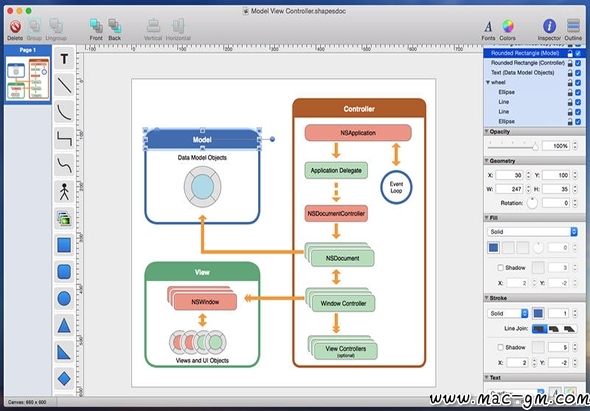Image resolution: width=590 pixels, height=411 pixels.
Task: Collapse the Text section
Action: click(487, 378)
